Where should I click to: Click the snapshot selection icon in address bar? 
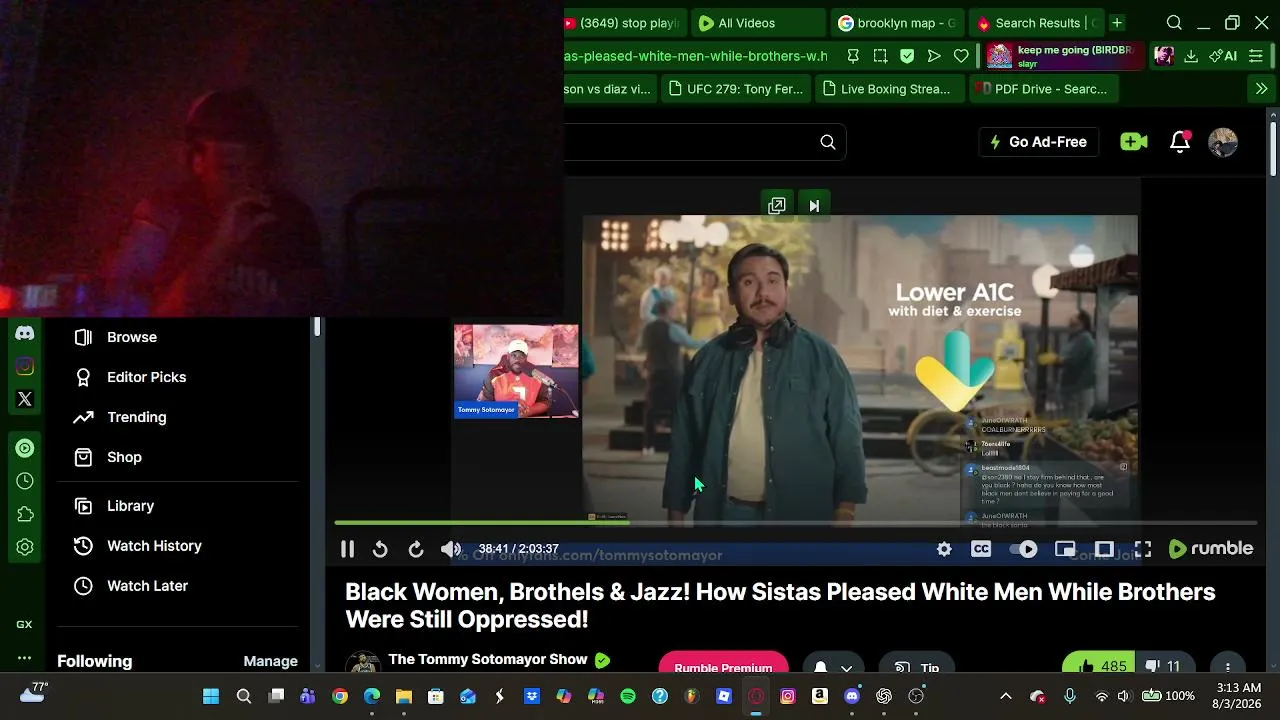coord(880,56)
